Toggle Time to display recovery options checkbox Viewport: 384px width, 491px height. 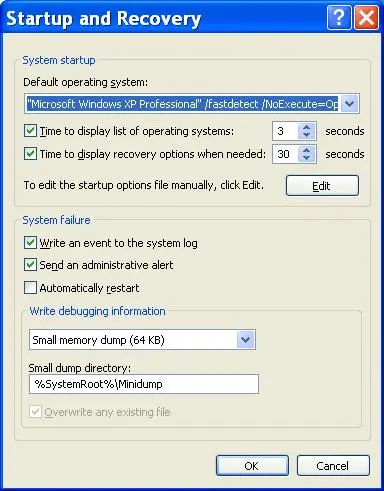tap(30, 154)
